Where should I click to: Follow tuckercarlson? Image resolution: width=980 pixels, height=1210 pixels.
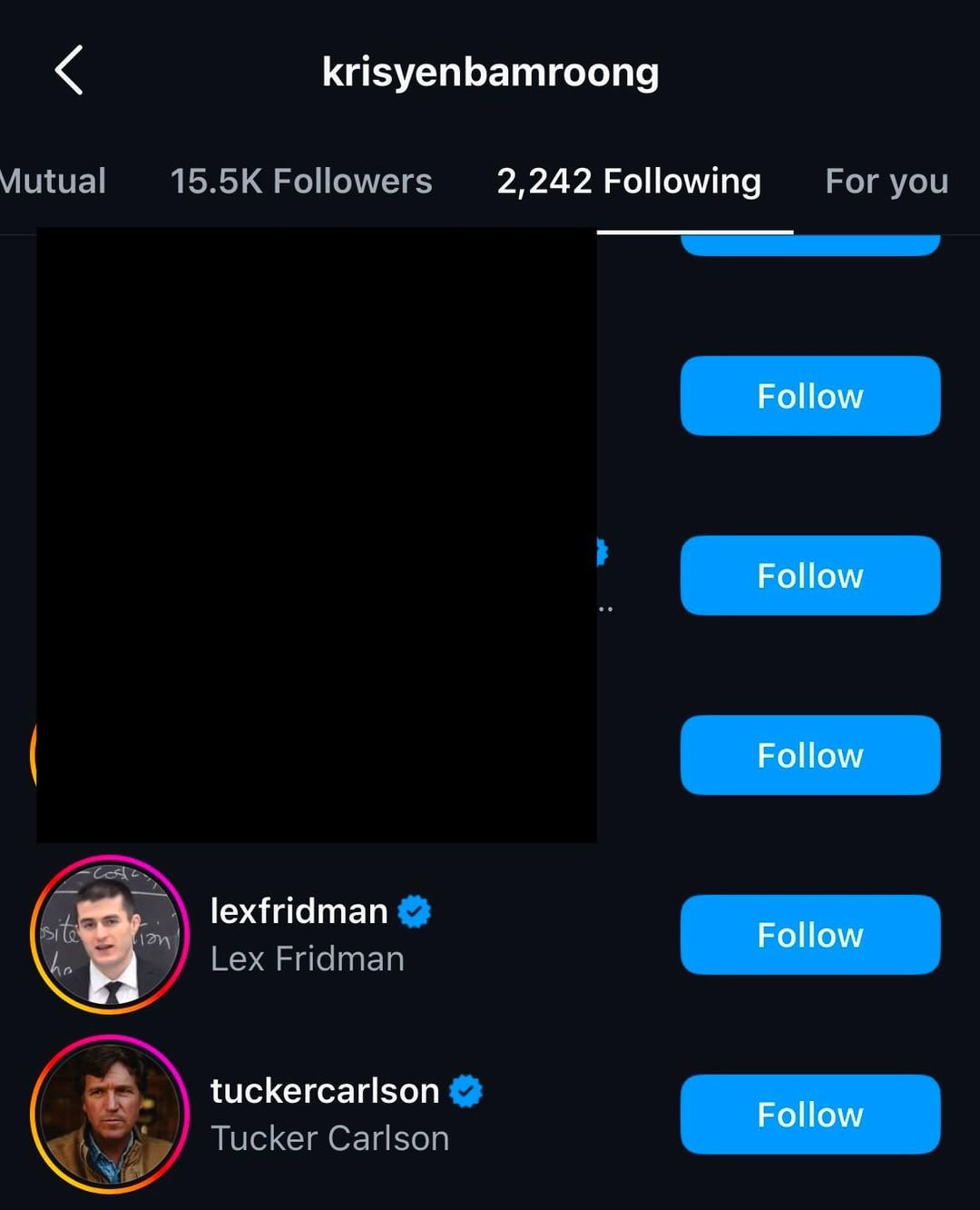click(x=810, y=1115)
